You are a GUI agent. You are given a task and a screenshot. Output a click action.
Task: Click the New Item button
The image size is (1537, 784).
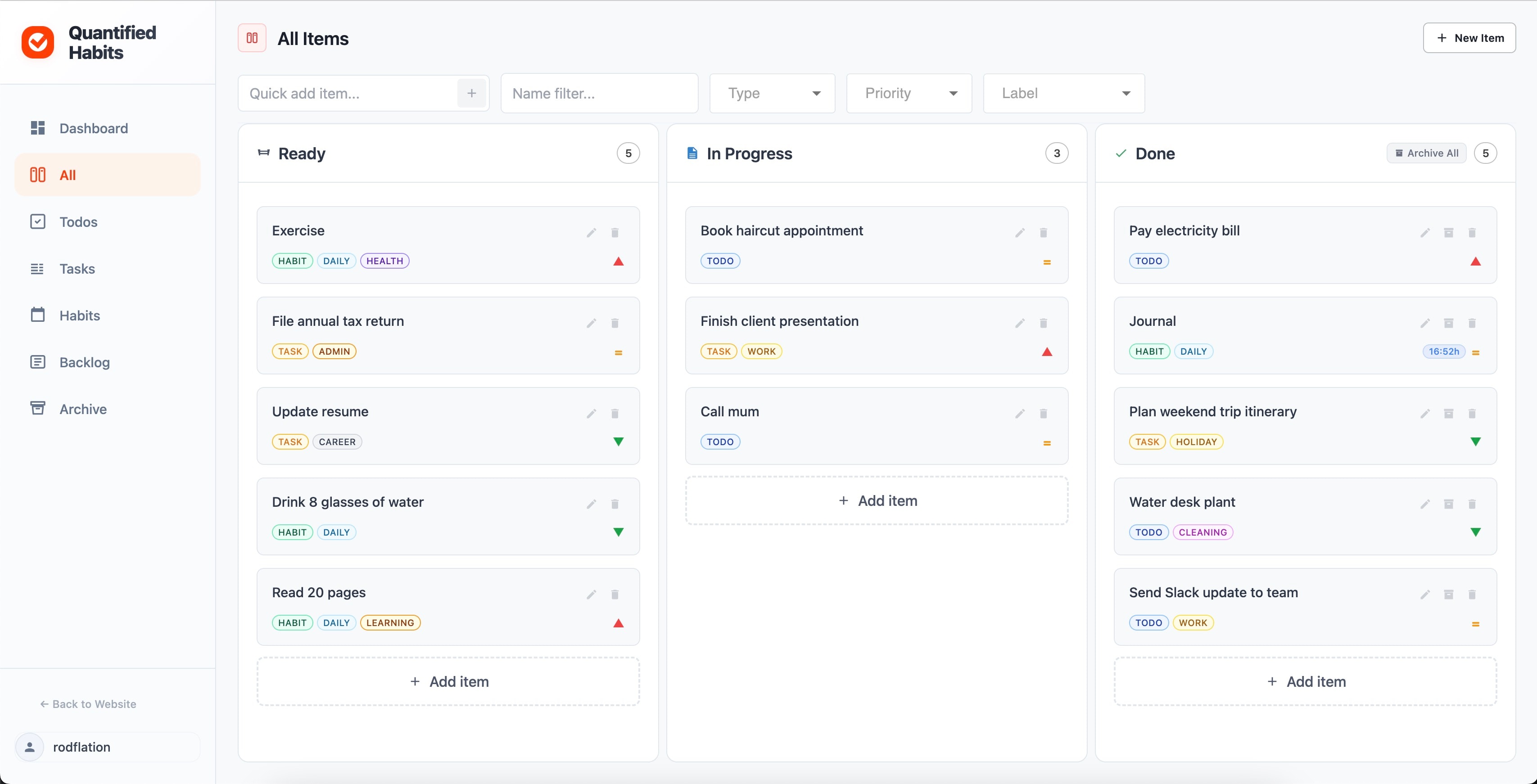point(1469,38)
